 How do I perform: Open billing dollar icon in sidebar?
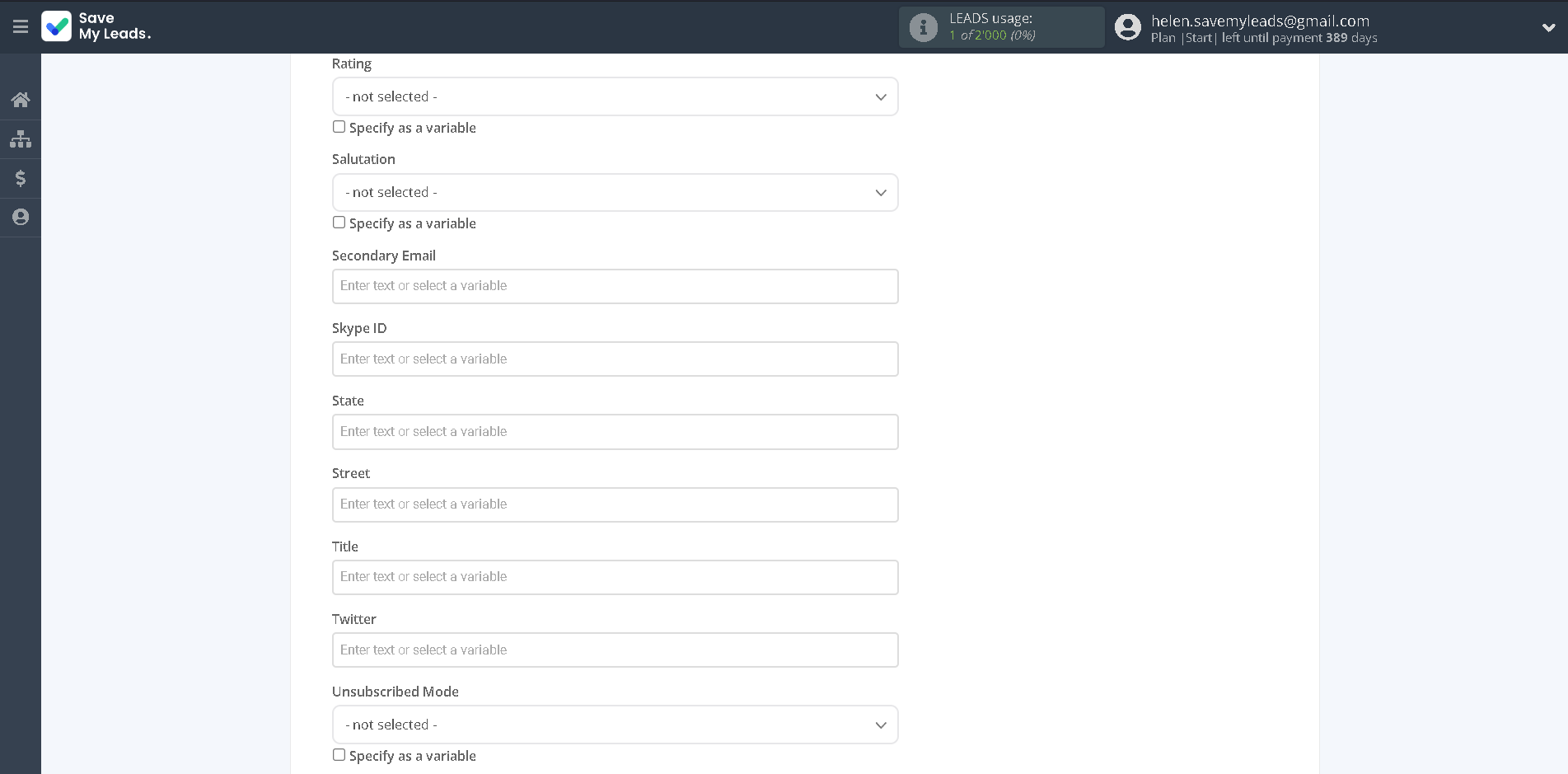click(21, 178)
